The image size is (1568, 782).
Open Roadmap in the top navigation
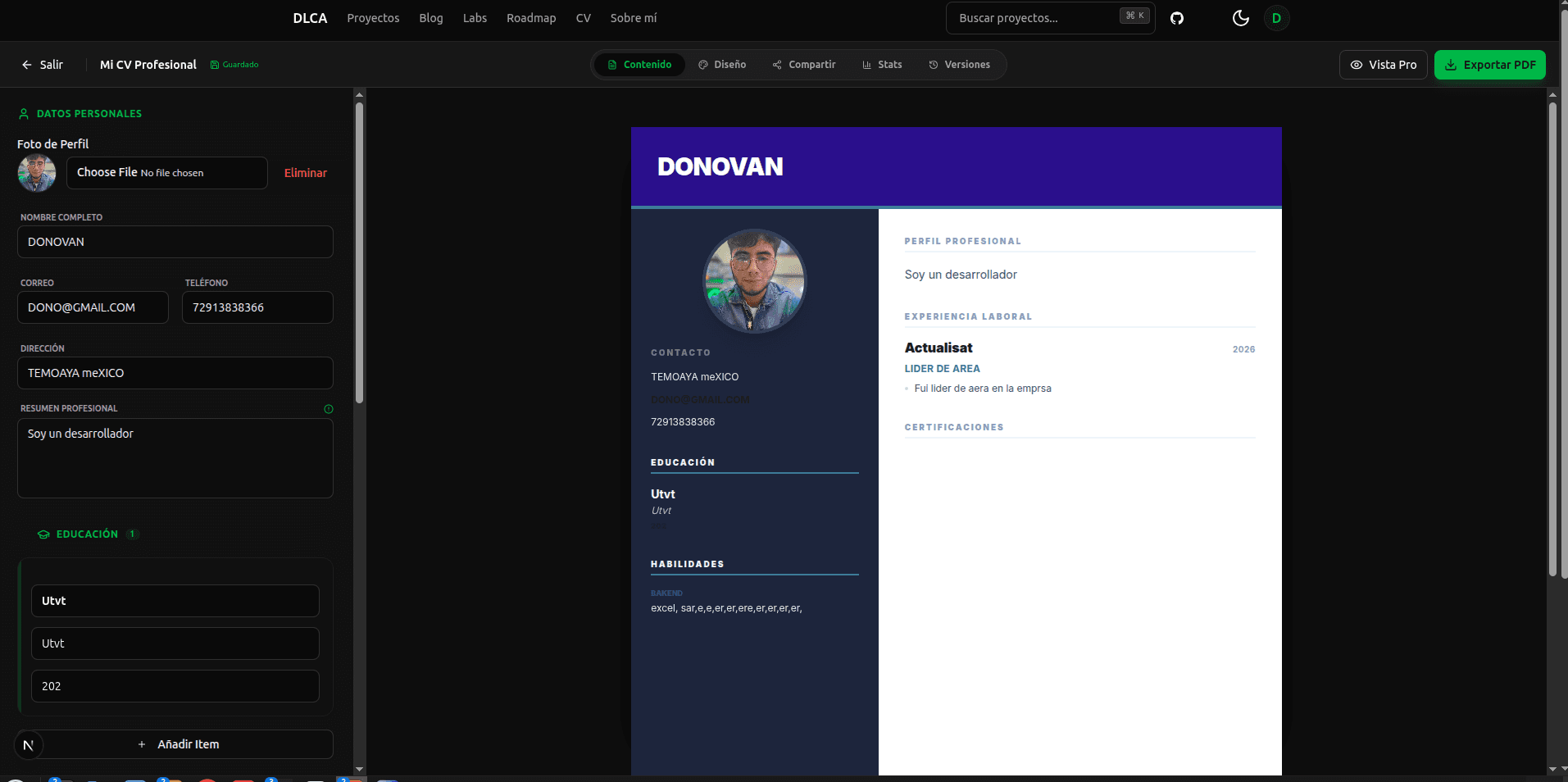click(531, 18)
